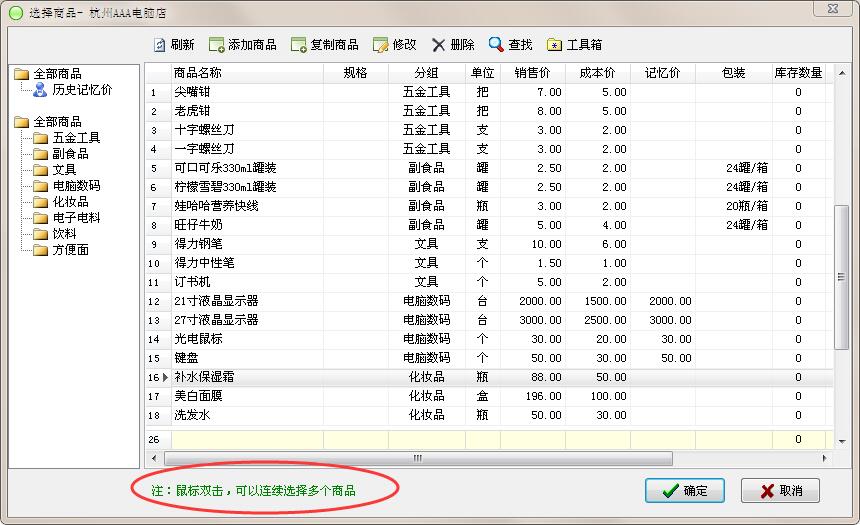Click the vertical scrollbar thumb
Viewport: 860px width, 525px height.
tap(841, 277)
